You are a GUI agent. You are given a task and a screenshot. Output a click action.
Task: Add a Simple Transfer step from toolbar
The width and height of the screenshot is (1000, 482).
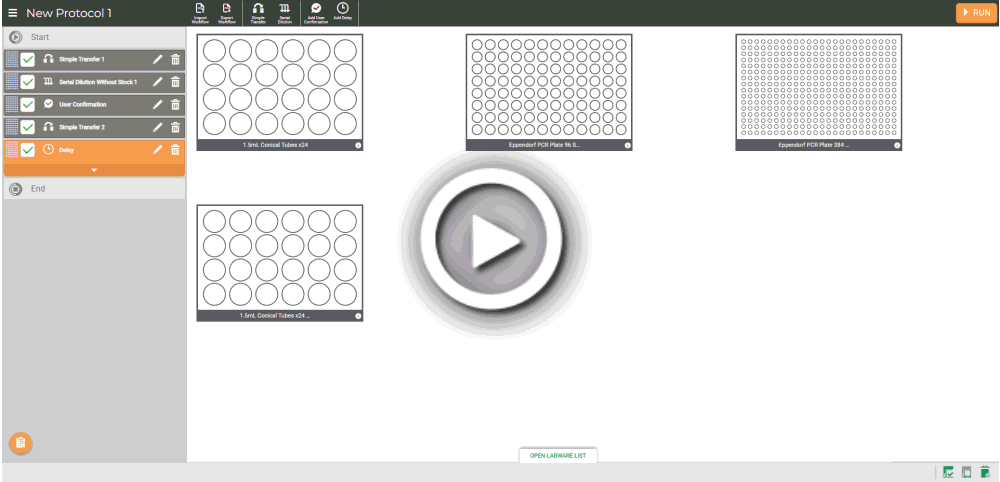tap(258, 12)
